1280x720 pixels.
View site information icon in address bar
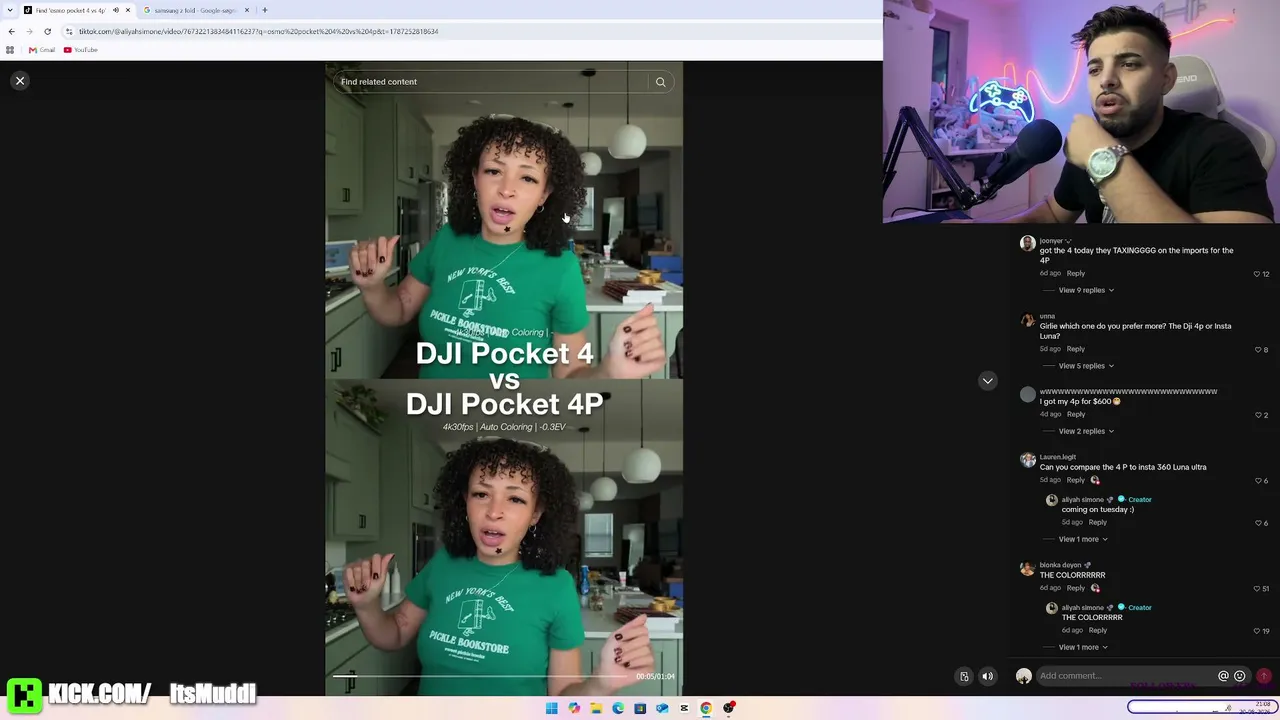click(69, 31)
